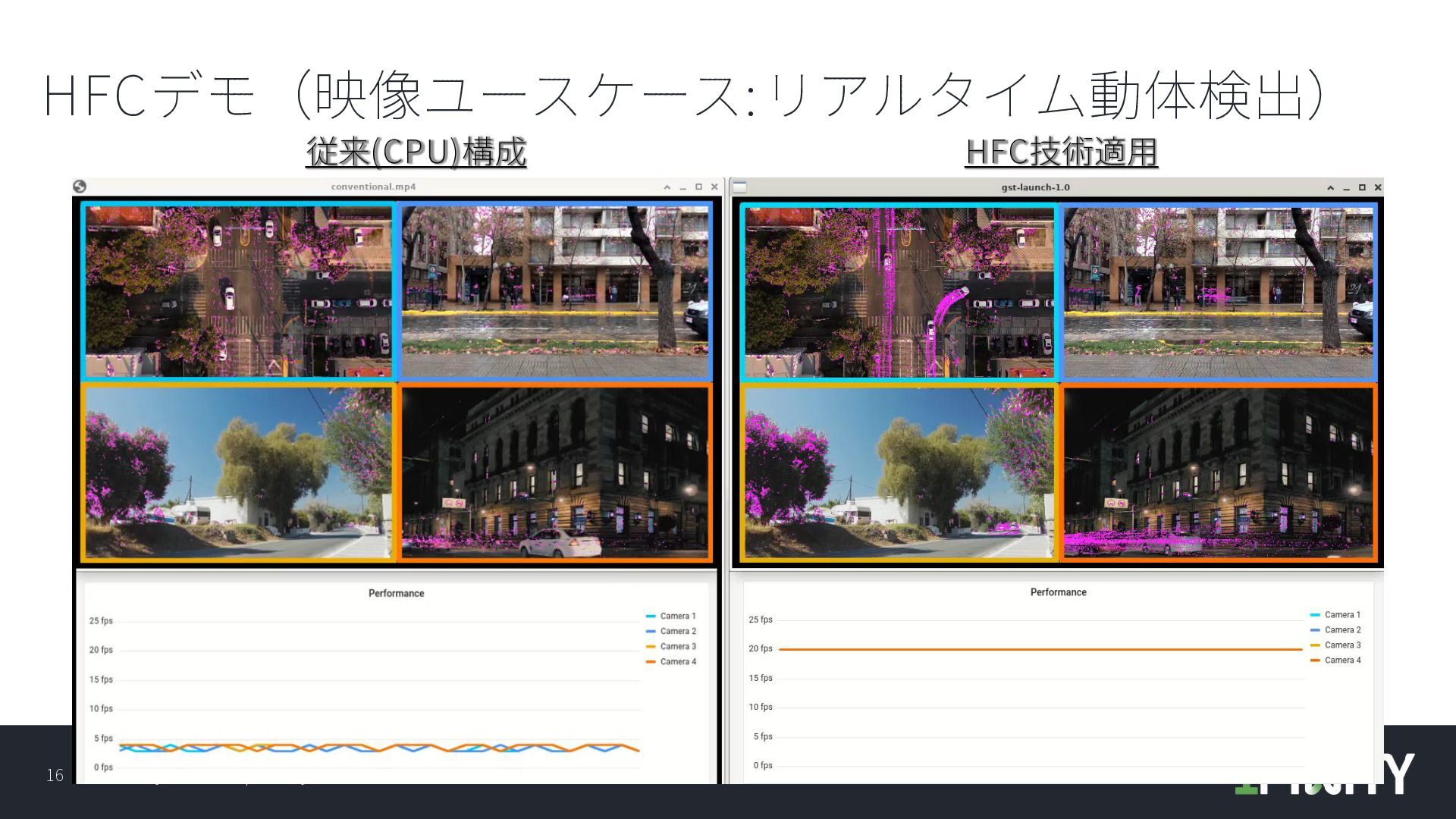Toggle Camera 1 legend in left chart
This screenshot has width=1456, height=819.
677,617
